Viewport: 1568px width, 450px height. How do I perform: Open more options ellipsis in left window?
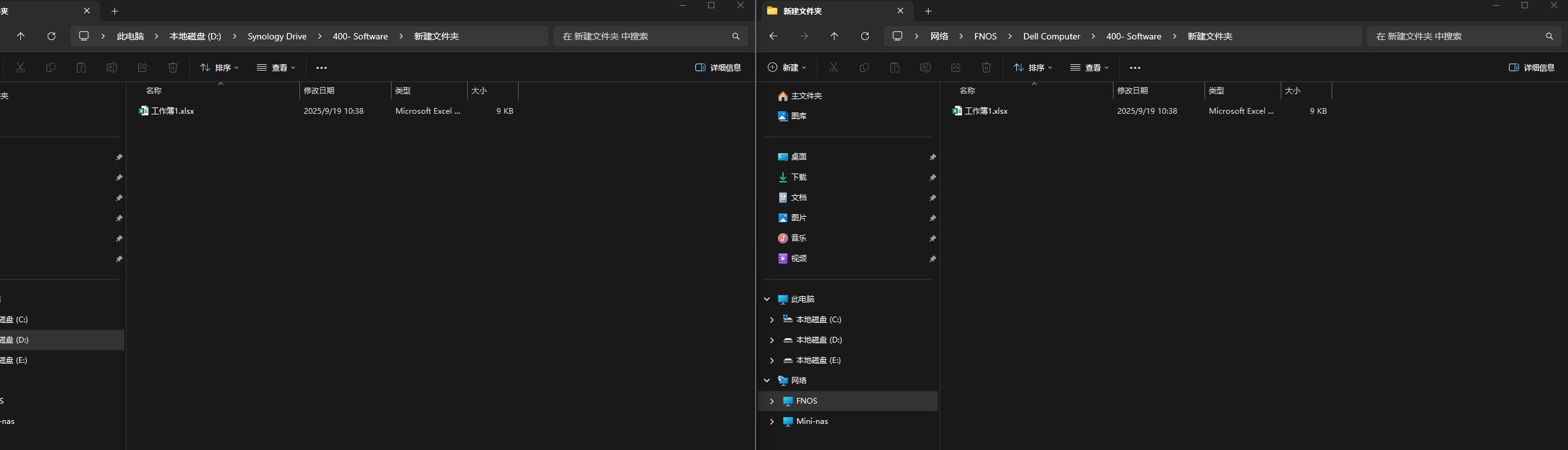pos(322,67)
